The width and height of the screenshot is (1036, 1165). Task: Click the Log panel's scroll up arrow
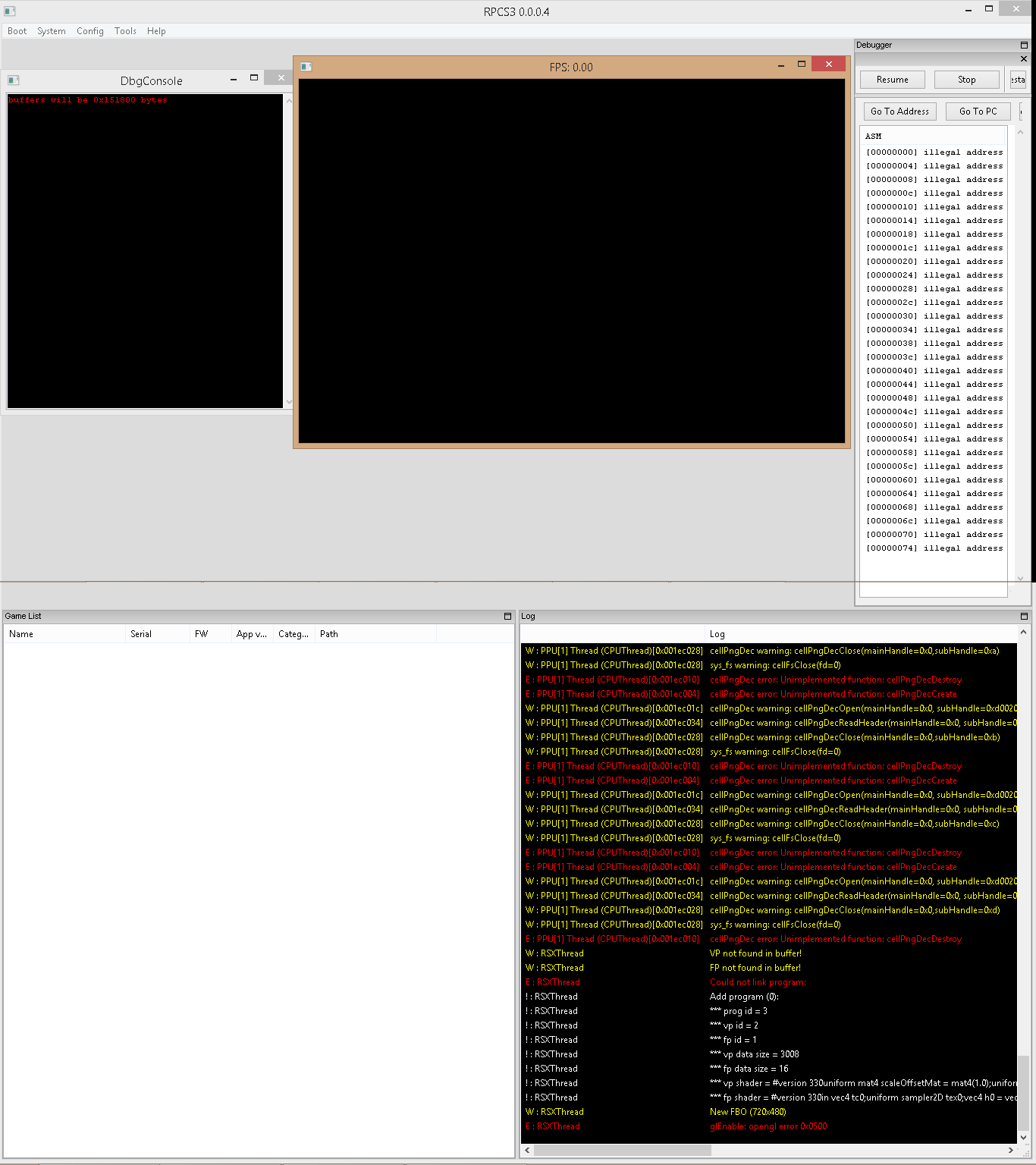pyautogui.click(x=1023, y=632)
